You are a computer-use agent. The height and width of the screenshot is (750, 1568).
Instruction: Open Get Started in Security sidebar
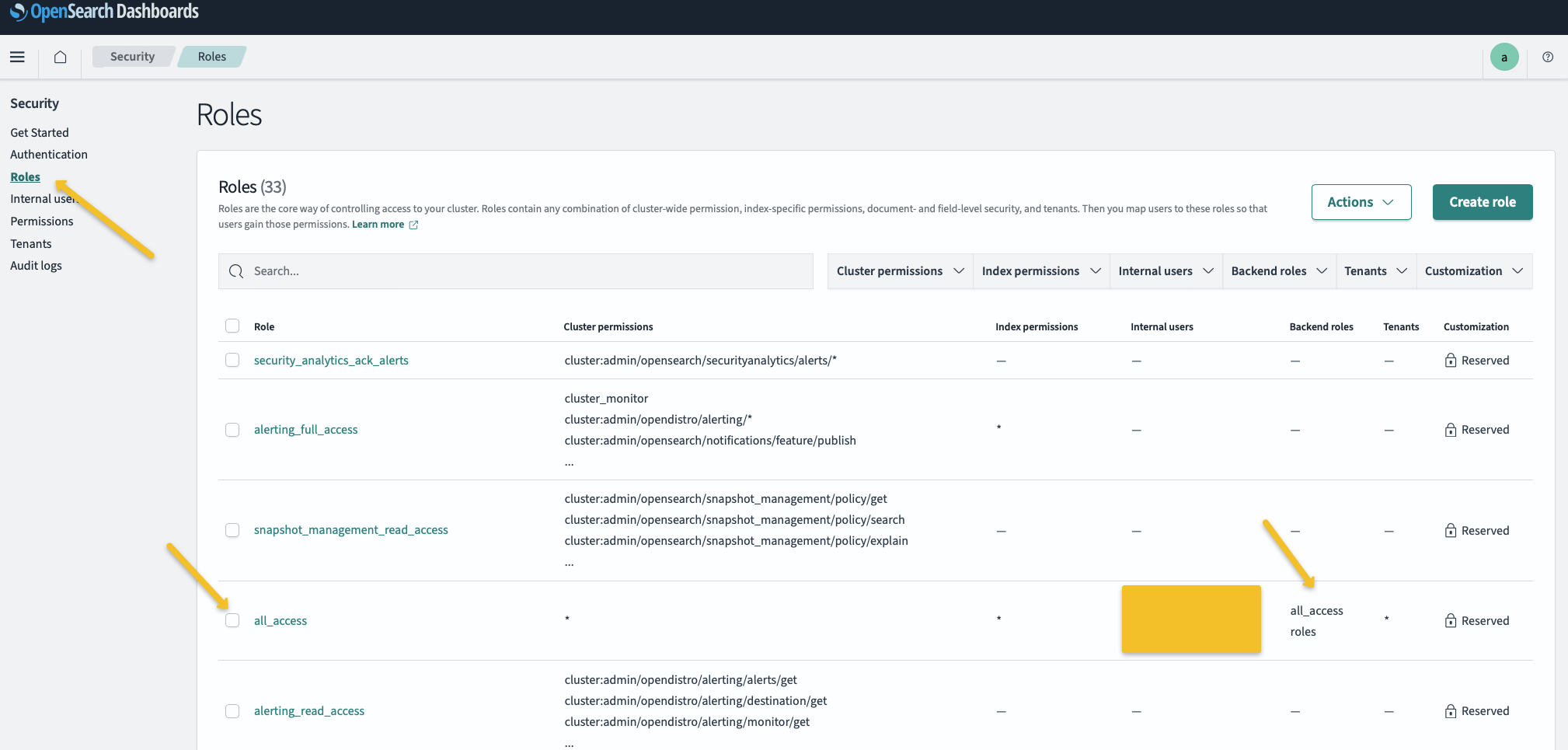point(40,133)
